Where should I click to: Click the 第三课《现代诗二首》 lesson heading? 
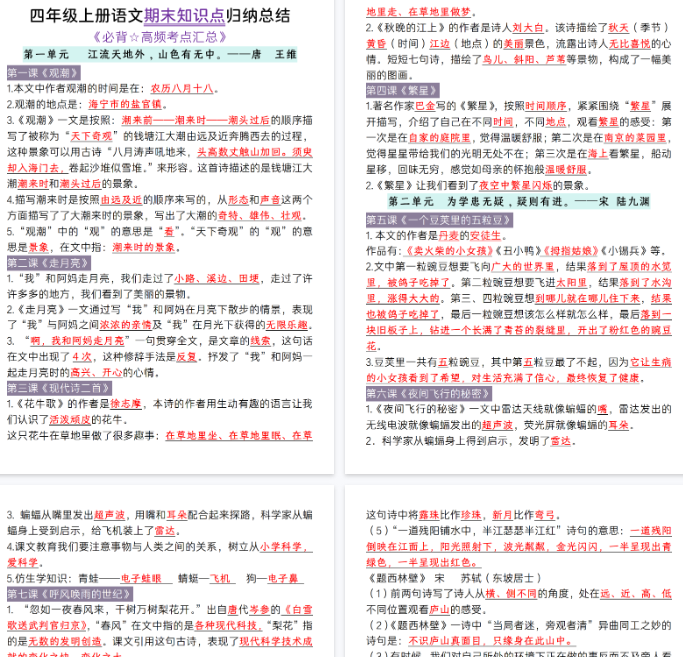[59, 388]
